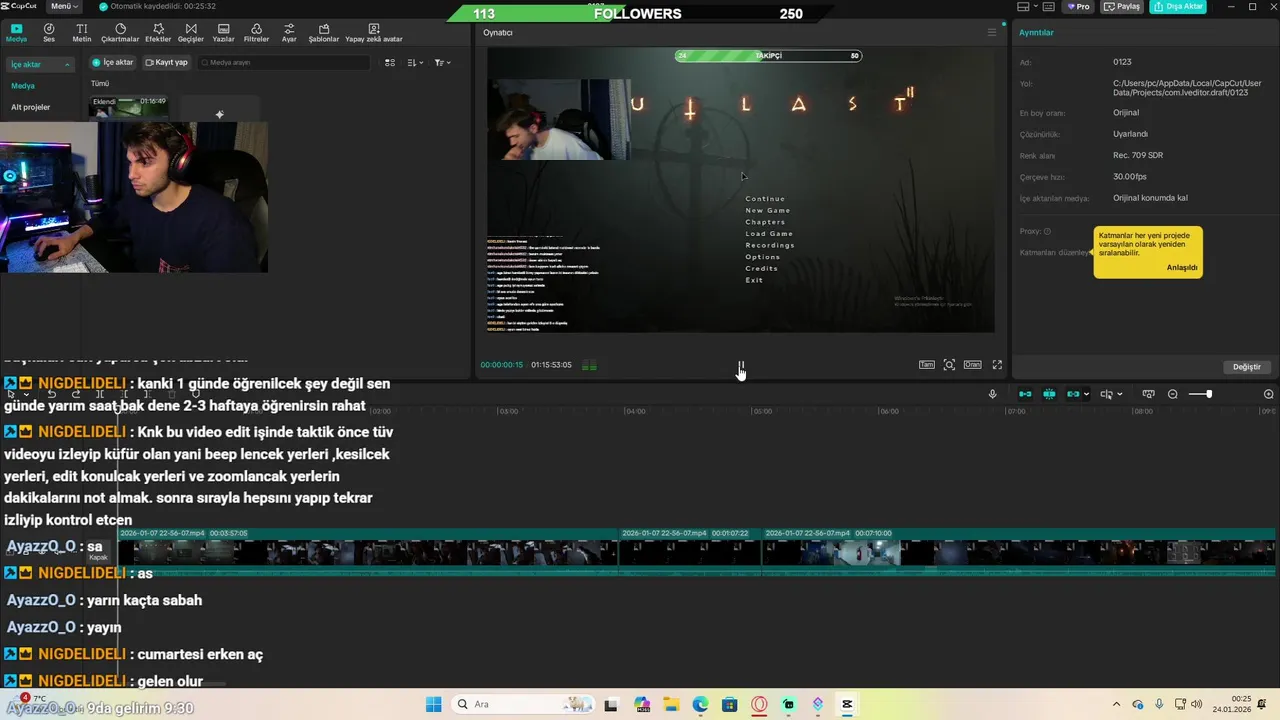This screenshot has width=1280, height=720.
Task: Focus the Medya arayın search field
Action: 283,62
